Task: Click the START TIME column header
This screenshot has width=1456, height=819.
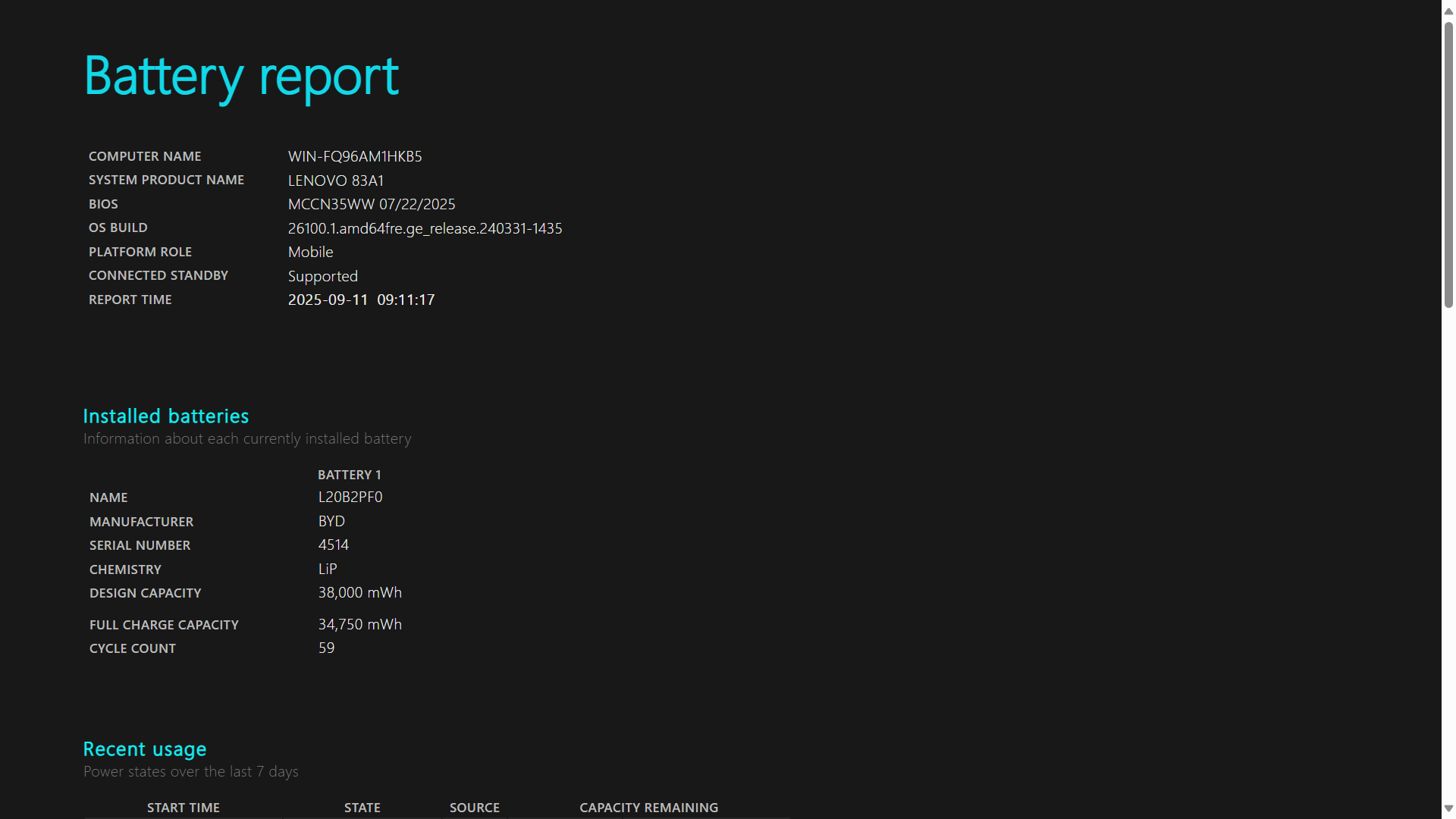Action: [x=184, y=808]
